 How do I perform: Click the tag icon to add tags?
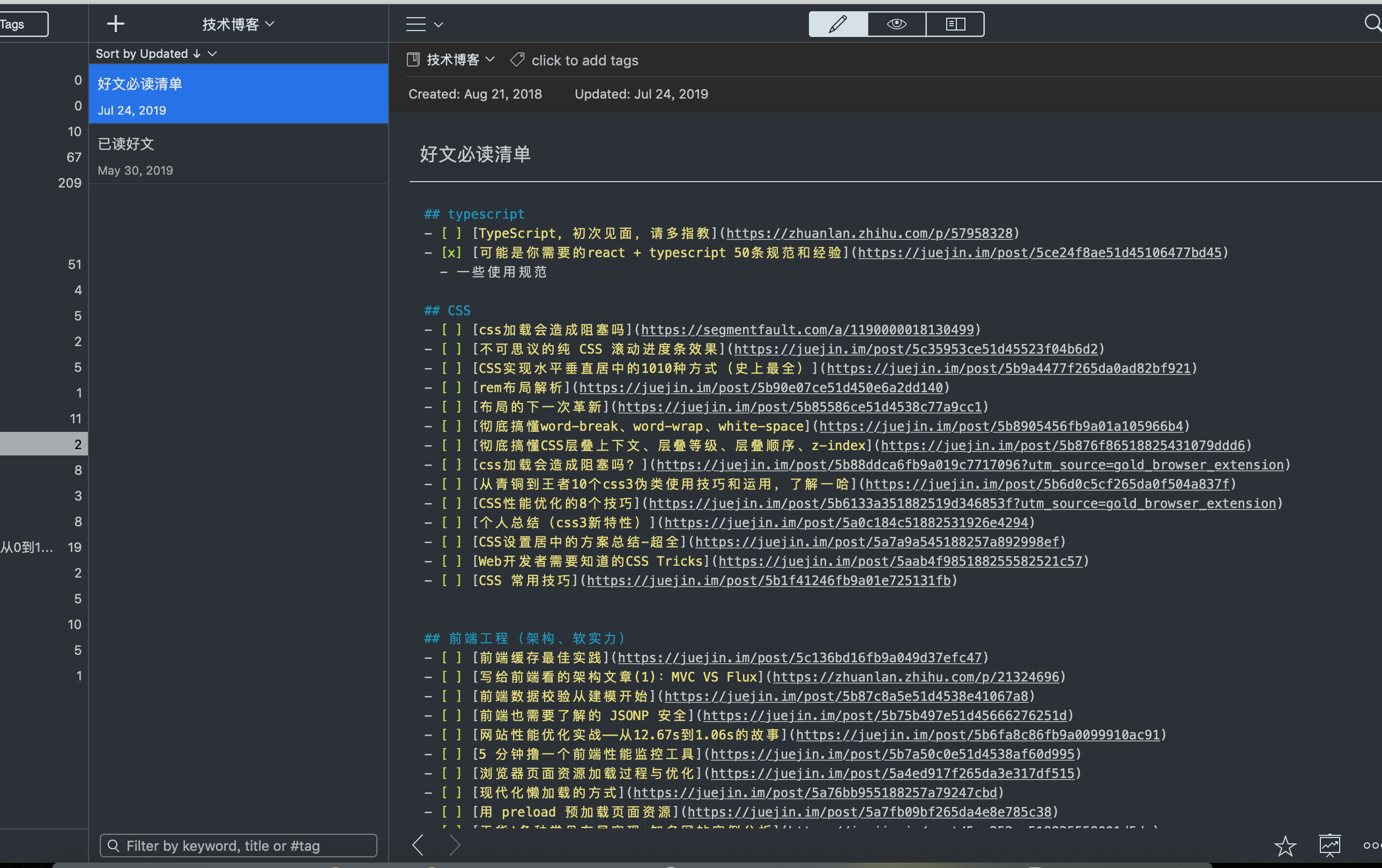tap(517, 59)
